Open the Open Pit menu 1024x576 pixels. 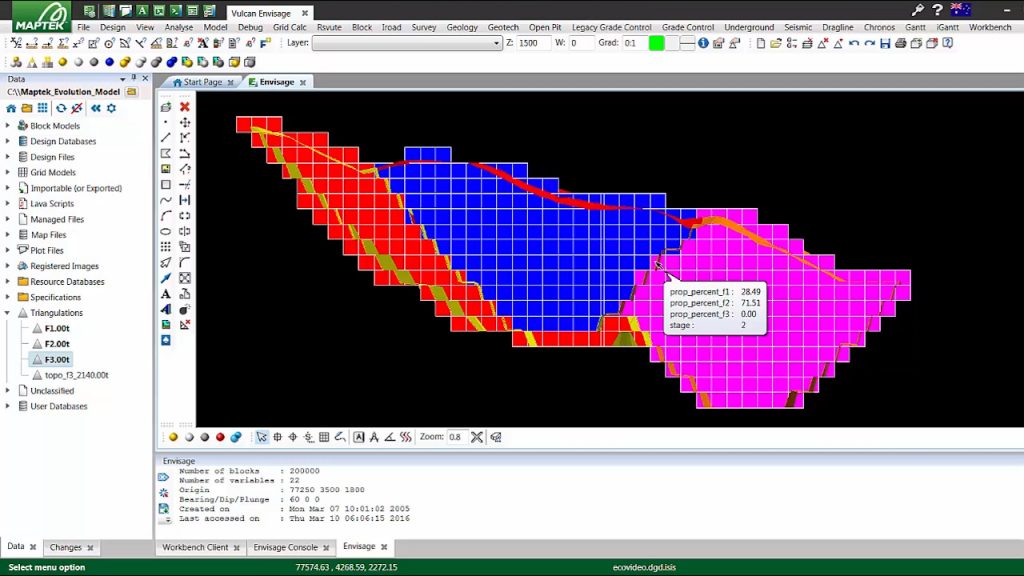545,27
